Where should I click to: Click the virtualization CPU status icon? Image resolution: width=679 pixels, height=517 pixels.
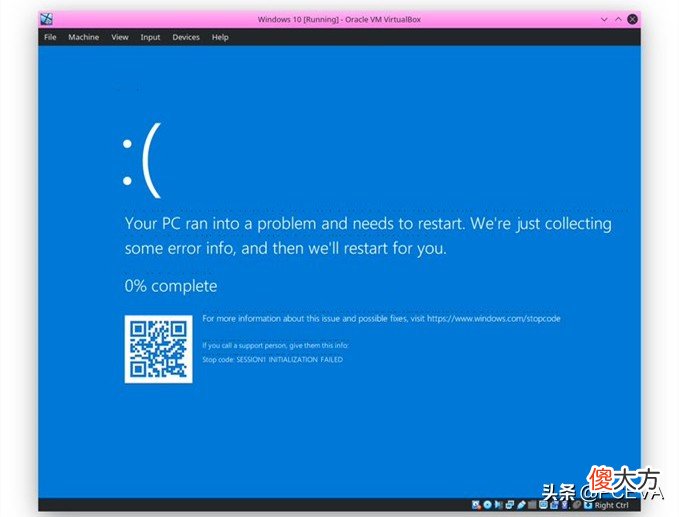565,505
